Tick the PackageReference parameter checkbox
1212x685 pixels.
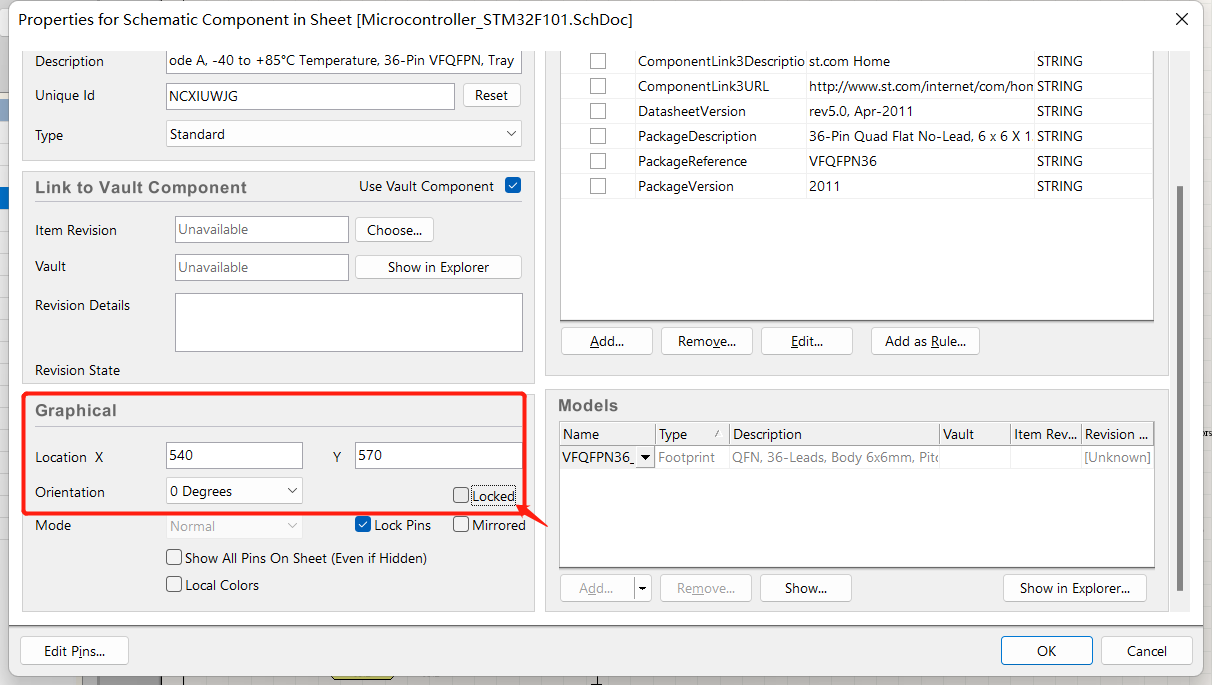598,161
